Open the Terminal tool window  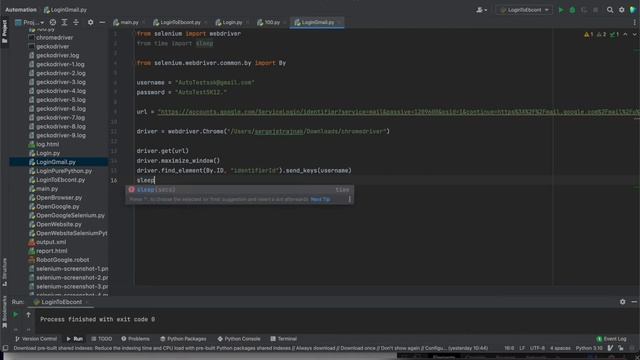284,339
